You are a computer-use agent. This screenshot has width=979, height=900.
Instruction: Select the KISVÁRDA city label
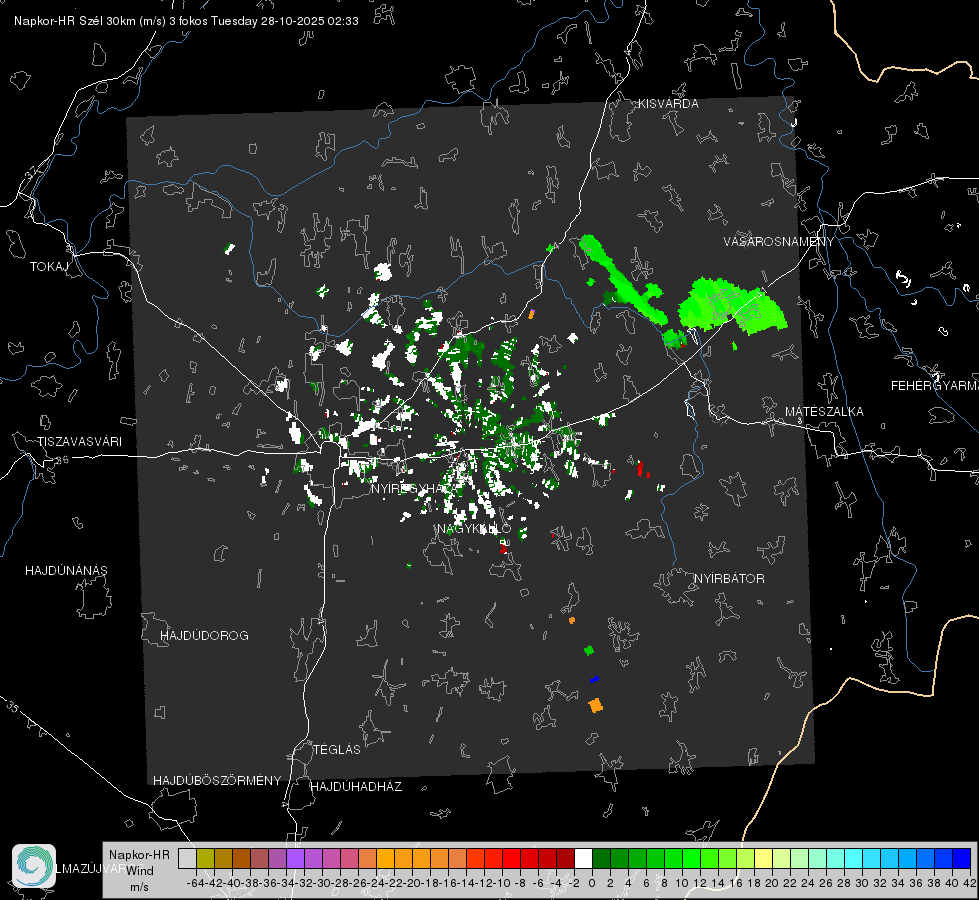668,104
